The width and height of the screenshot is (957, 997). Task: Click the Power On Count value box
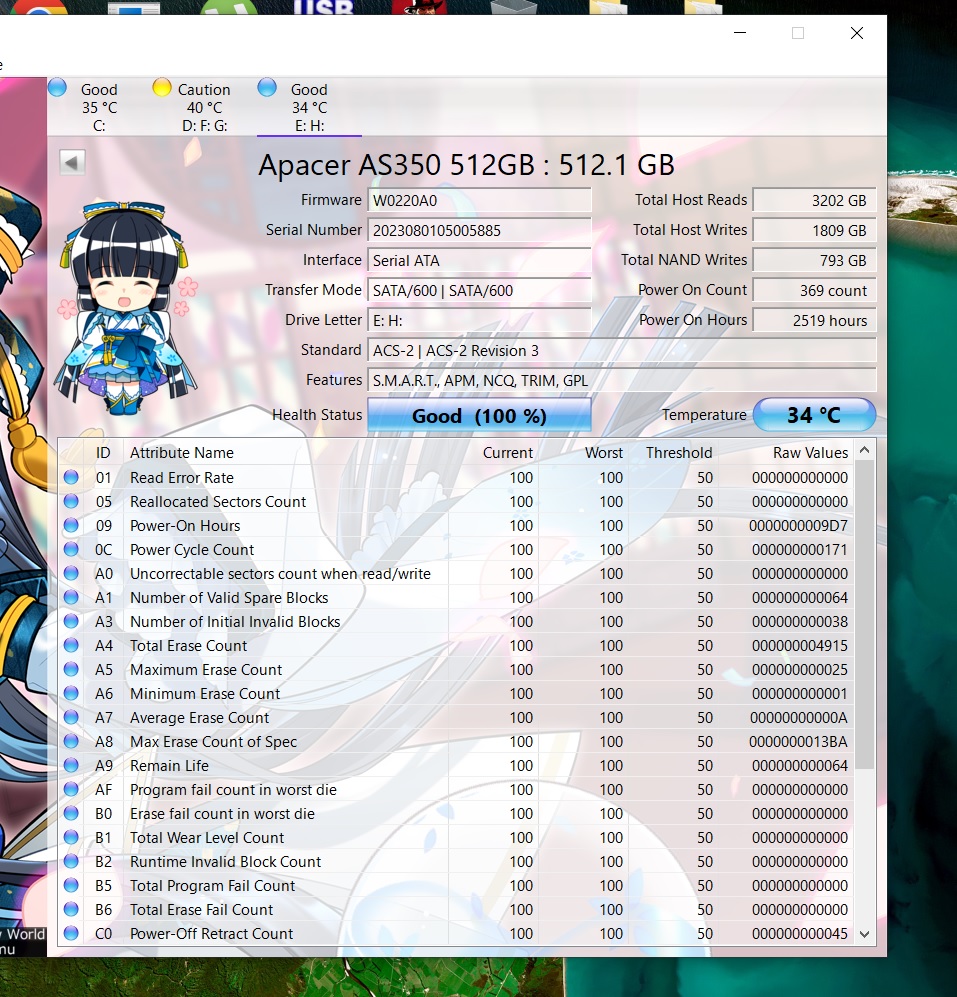(x=814, y=291)
